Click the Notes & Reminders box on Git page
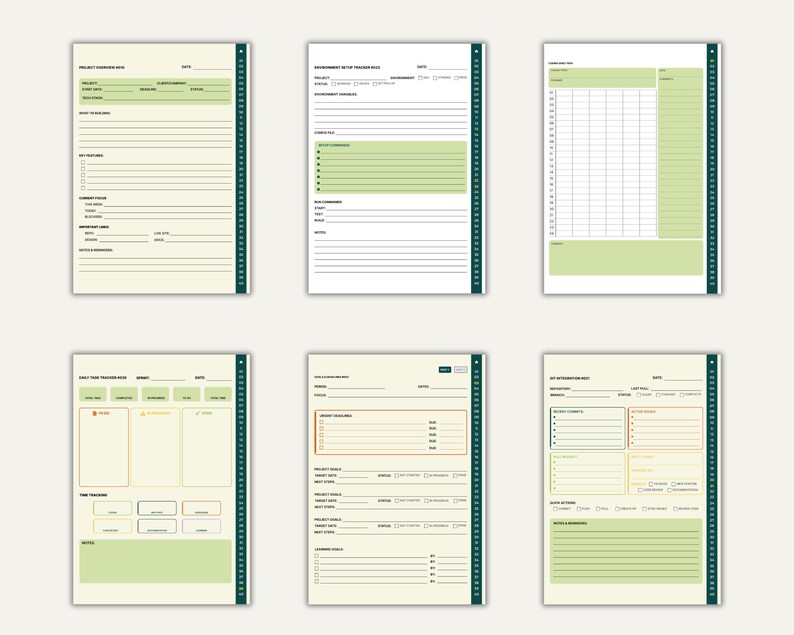The image size is (794, 635). tap(626, 551)
